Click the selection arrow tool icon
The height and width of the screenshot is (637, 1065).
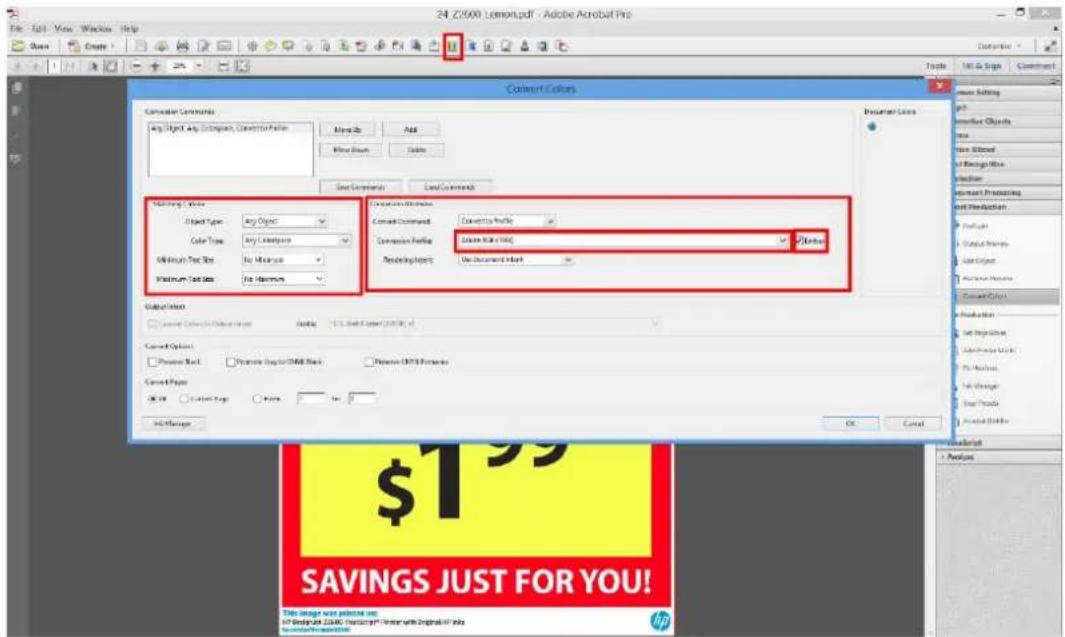(94, 66)
